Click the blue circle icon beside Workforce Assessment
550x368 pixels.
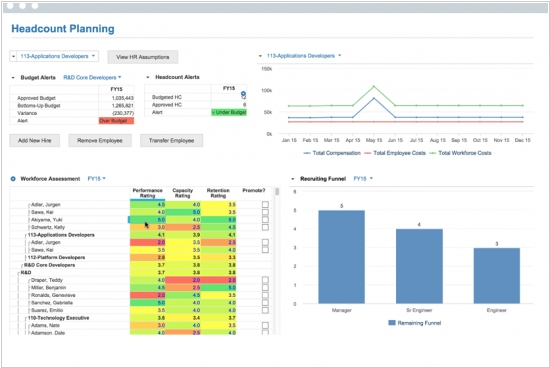point(13,179)
